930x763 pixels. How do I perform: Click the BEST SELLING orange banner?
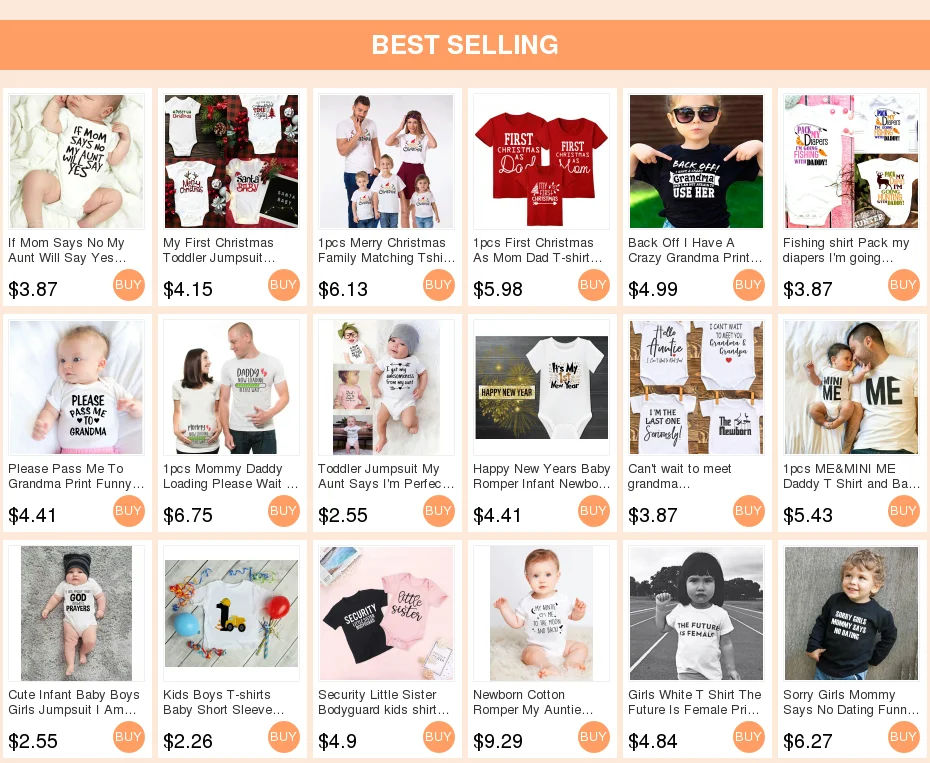click(x=465, y=45)
